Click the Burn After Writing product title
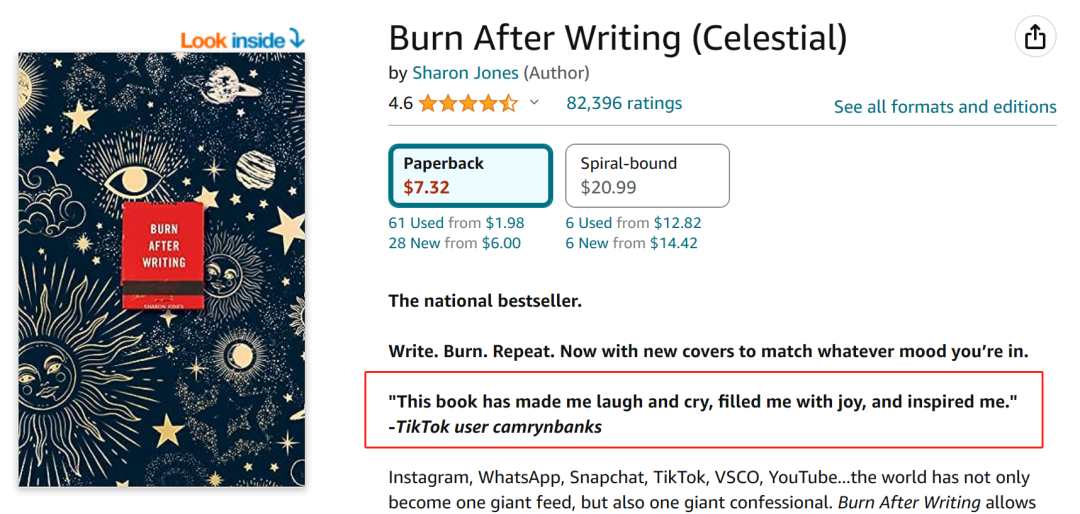 point(617,38)
